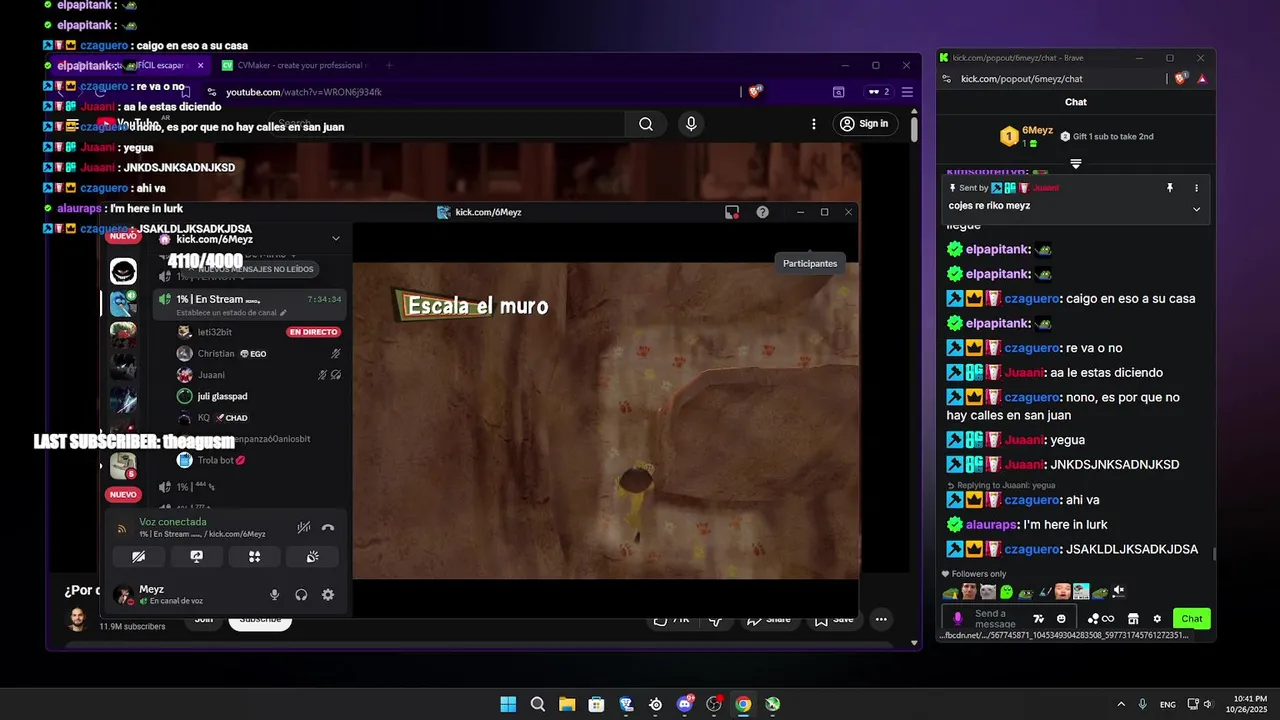Open Brave hamburger menu in YouTube window
Image resolution: width=1280 pixels, height=720 pixels.
(x=907, y=92)
